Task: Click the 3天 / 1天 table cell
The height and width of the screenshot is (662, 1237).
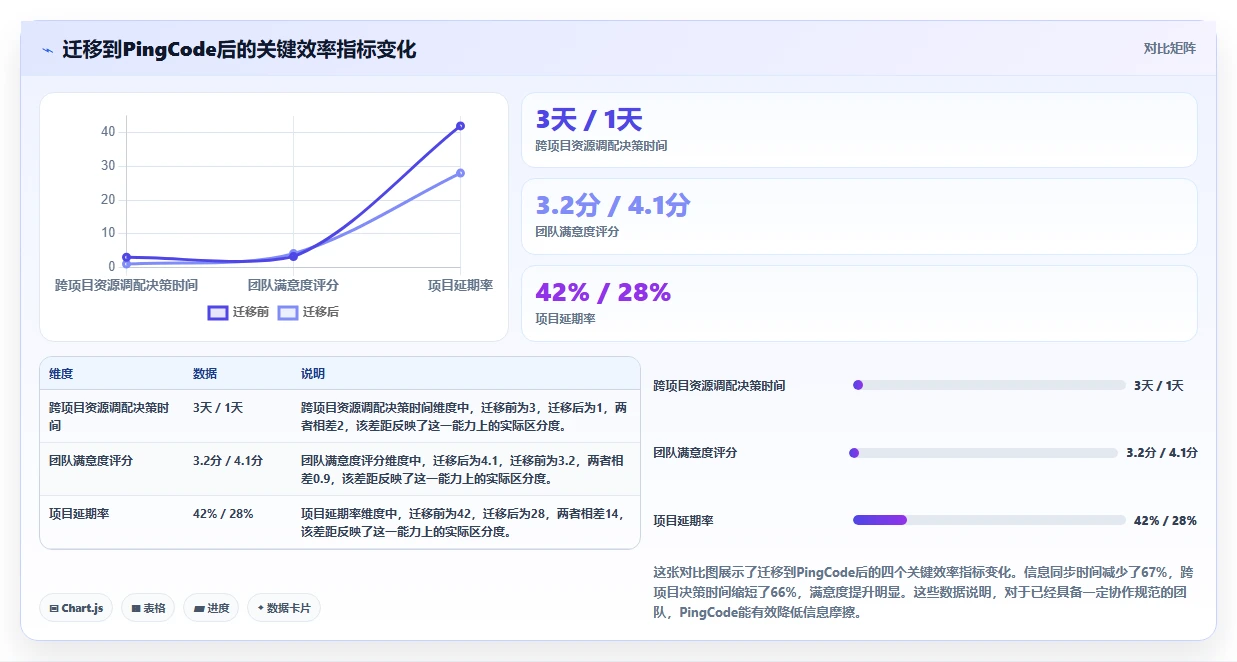Action: pyautogui.click(x=218, y=408)
